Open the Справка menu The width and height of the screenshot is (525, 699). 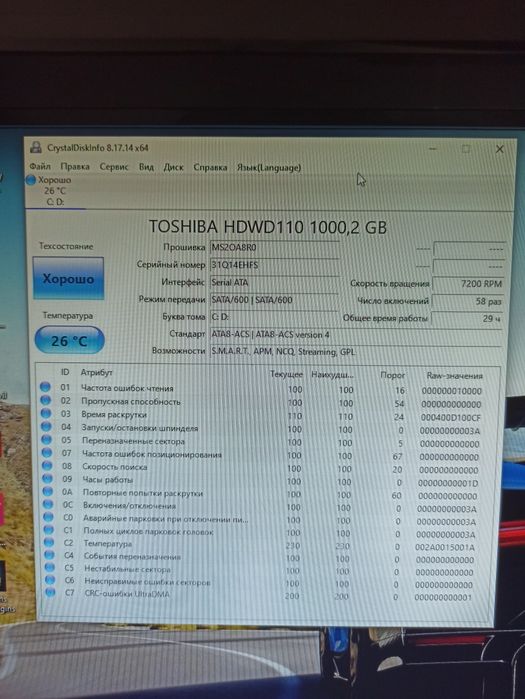[x=210, y=168]
